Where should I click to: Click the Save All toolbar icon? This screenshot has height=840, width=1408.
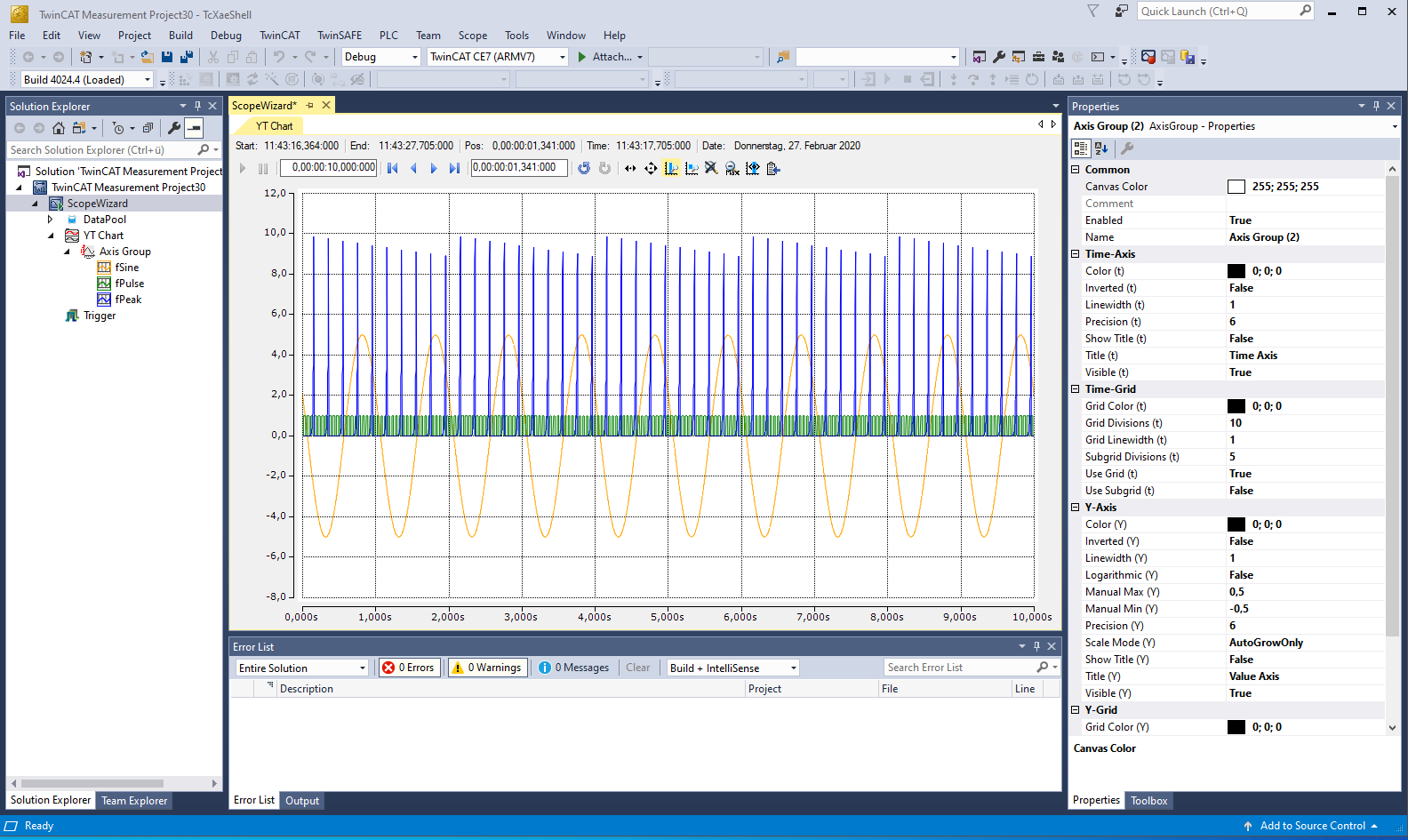[x=187, y=57]
